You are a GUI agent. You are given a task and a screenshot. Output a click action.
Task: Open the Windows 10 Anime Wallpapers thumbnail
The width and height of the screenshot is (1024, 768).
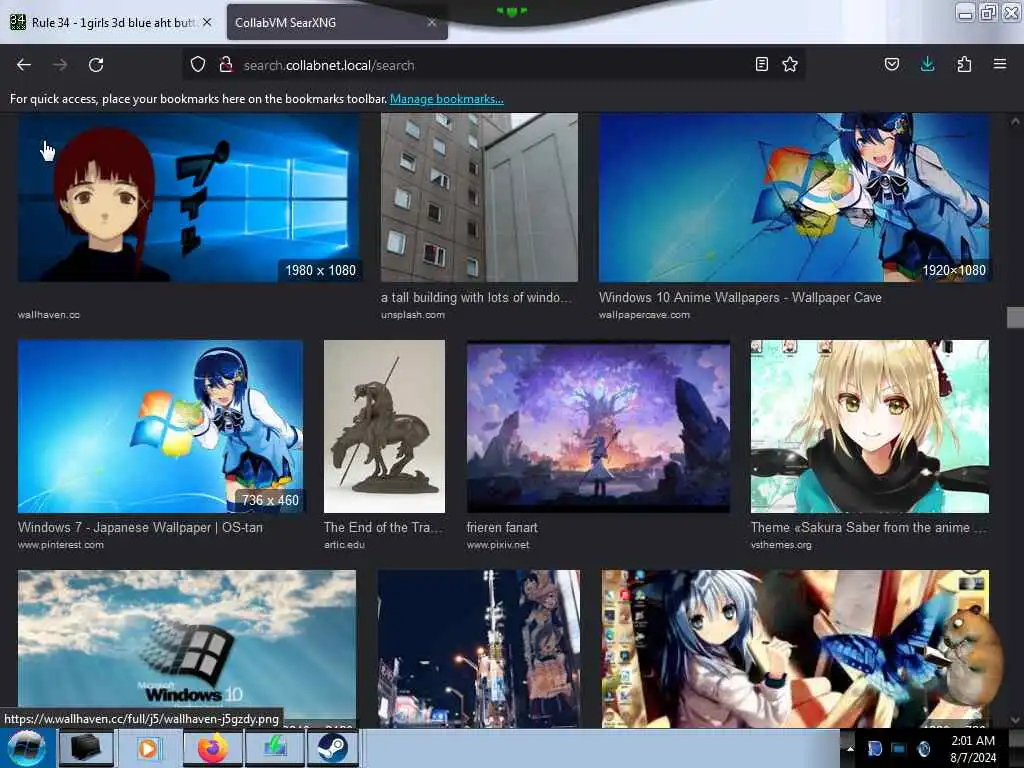click(x=794, y=198)
